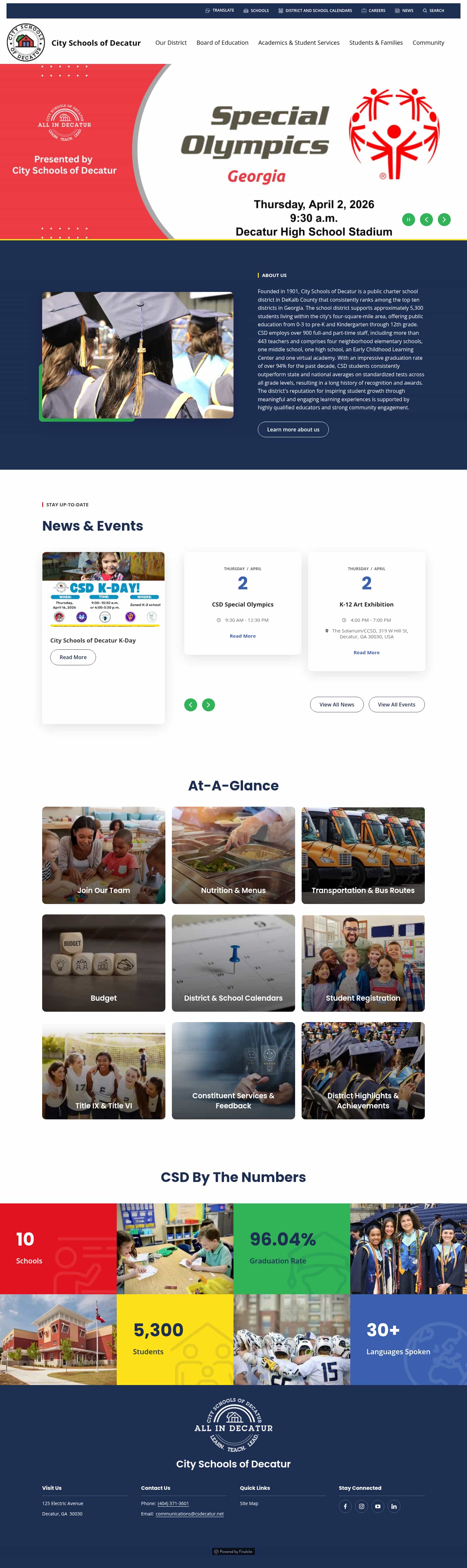This screenshot has height=1568, width=467.
Task: Open the Transportation & Bus Routes tile
Action: pos(363,855)
